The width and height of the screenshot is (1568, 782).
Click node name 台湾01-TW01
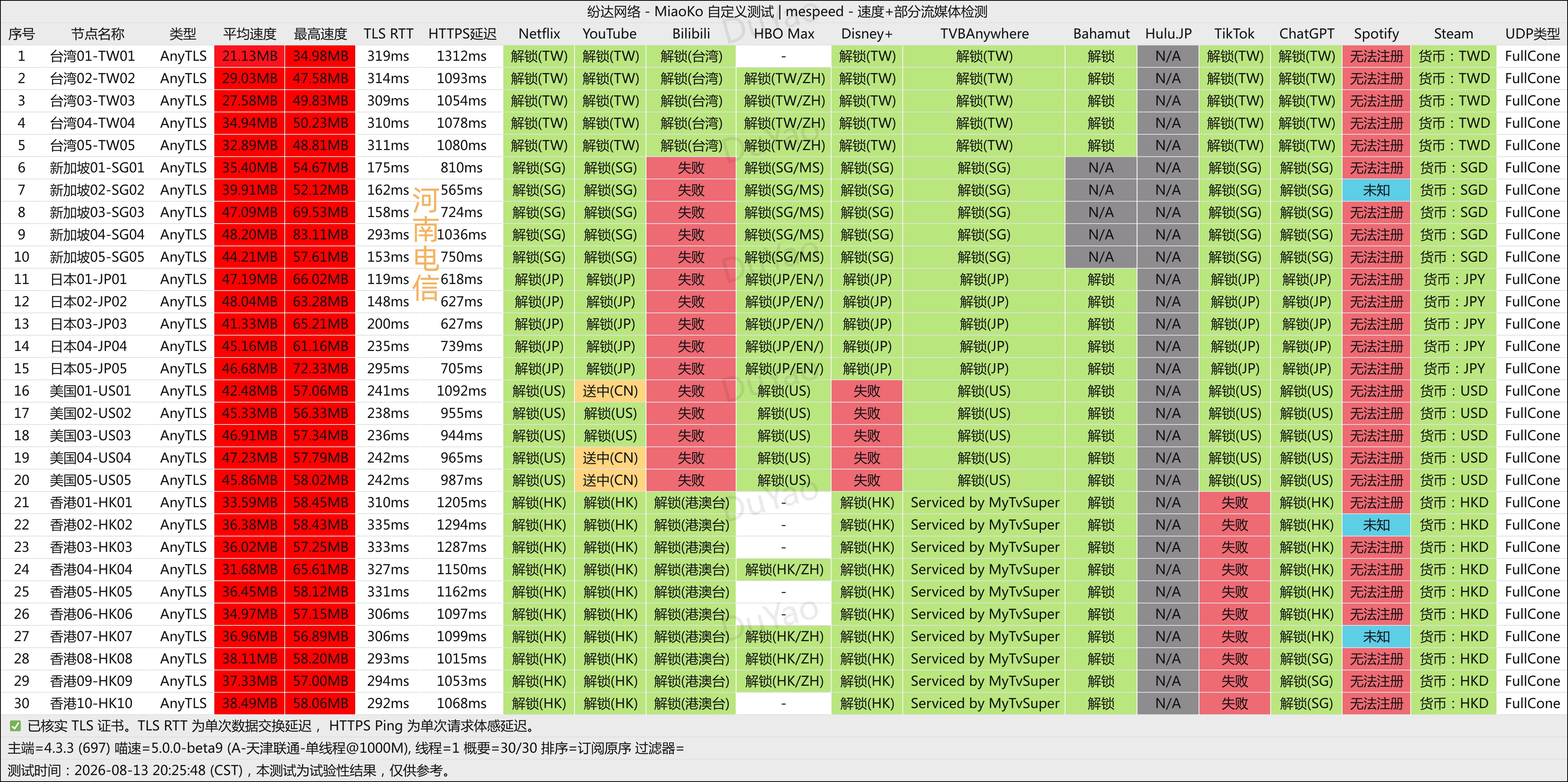92,57
